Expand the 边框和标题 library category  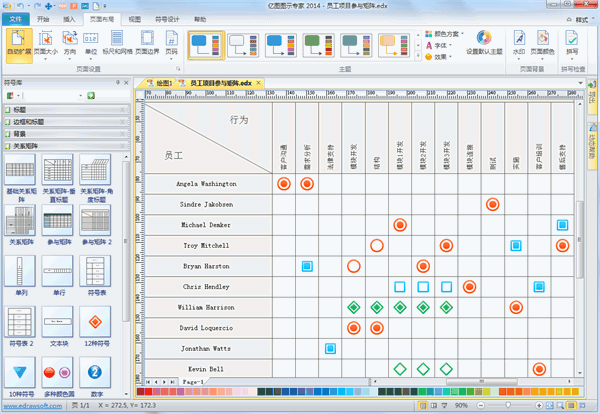[x=66, y=122]
